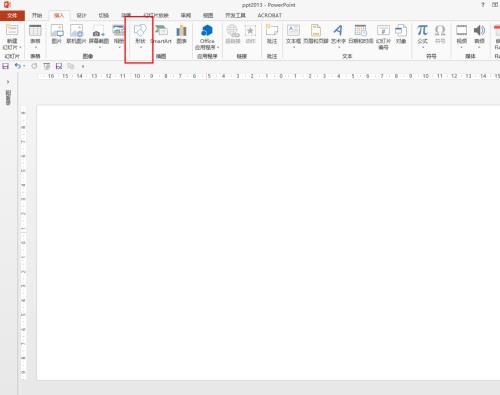Open Customize Quick Access Toolbar arrow
The width and height of the screenshot is (500, 395).
click(x=83, y=66)
